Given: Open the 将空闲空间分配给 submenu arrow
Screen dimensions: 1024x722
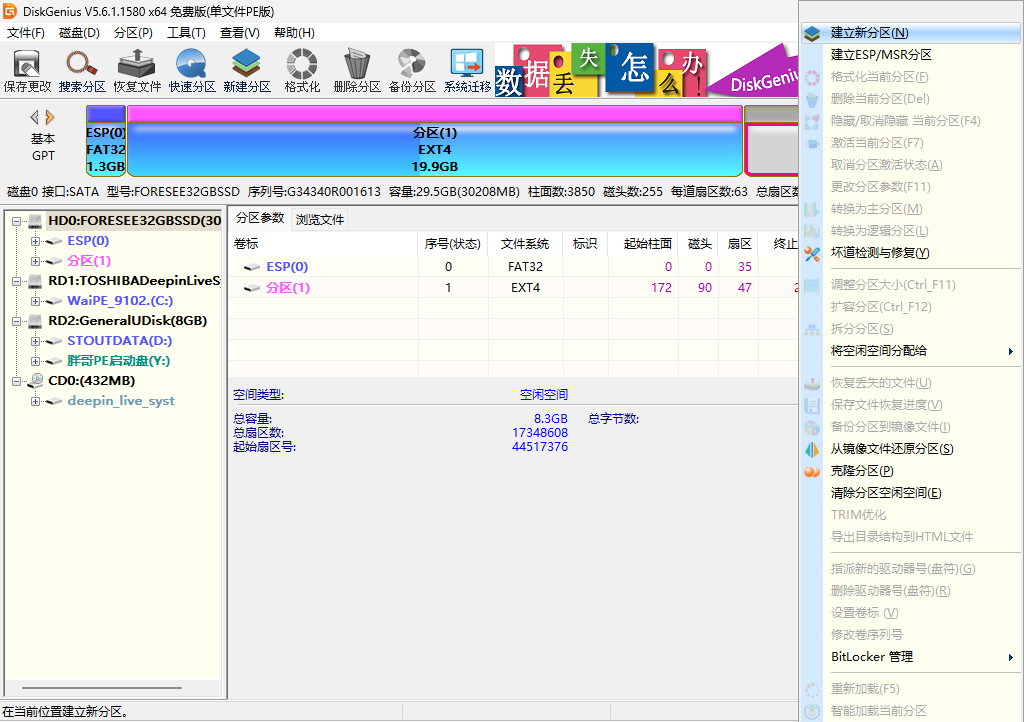Looking at the screenshot, I should (x=1011, y=351).
